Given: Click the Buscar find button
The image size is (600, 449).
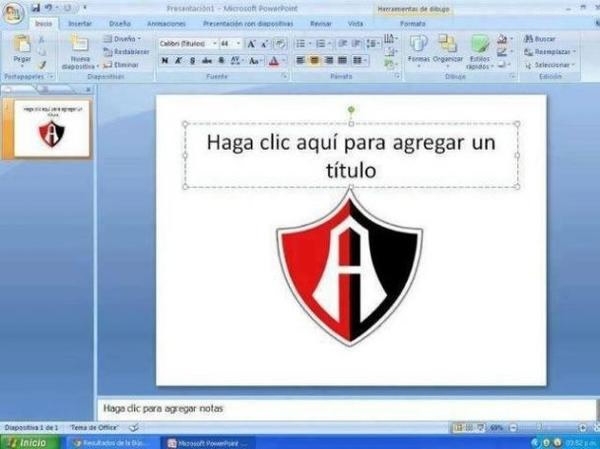Looking at the screenshot, I should (540, 39).
